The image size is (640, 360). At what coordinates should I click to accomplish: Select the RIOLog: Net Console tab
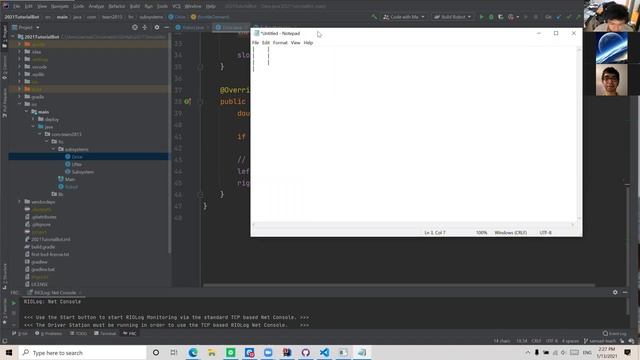click(x=55, y=293)
